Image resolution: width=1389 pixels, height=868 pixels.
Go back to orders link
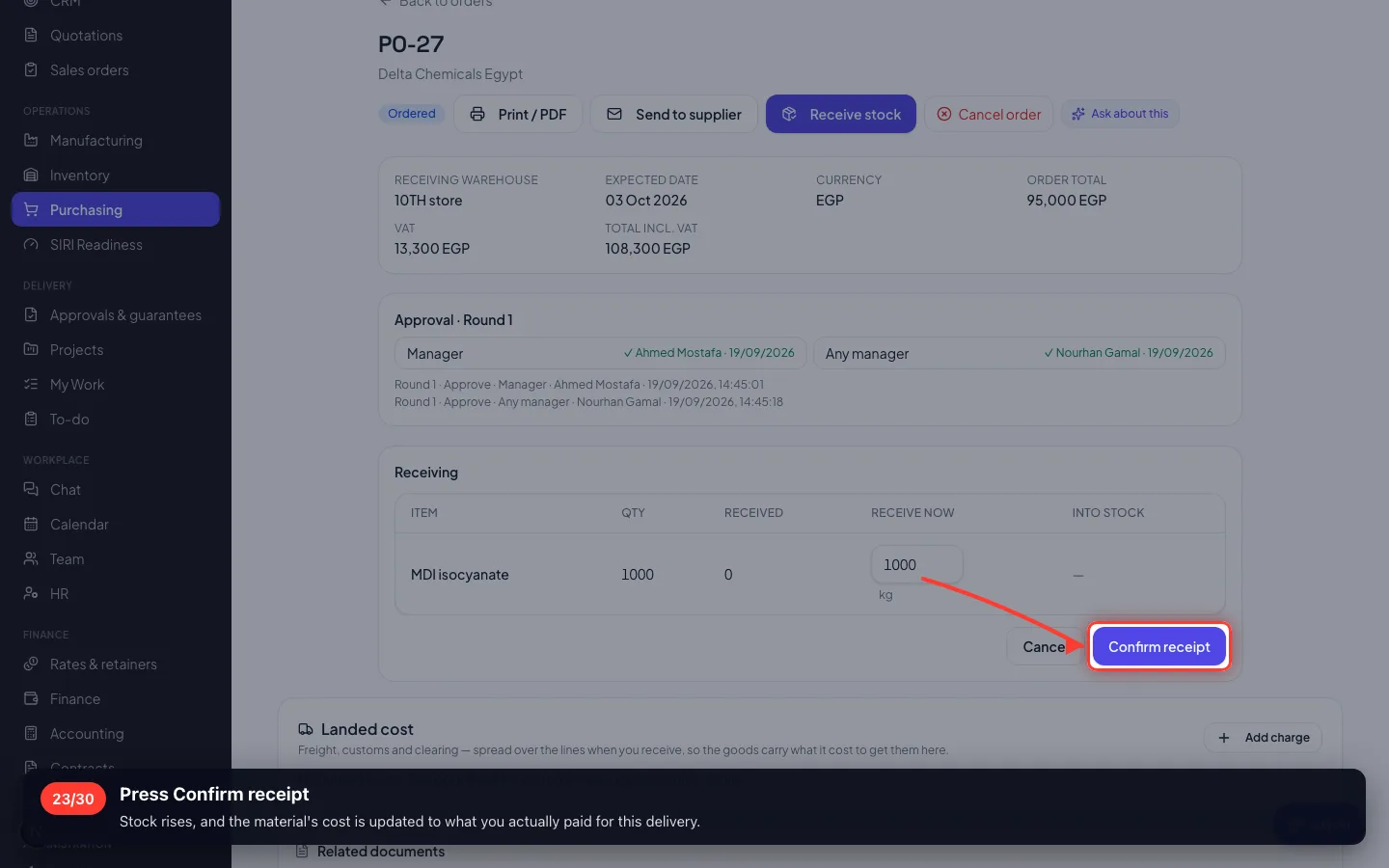(436, 3)
